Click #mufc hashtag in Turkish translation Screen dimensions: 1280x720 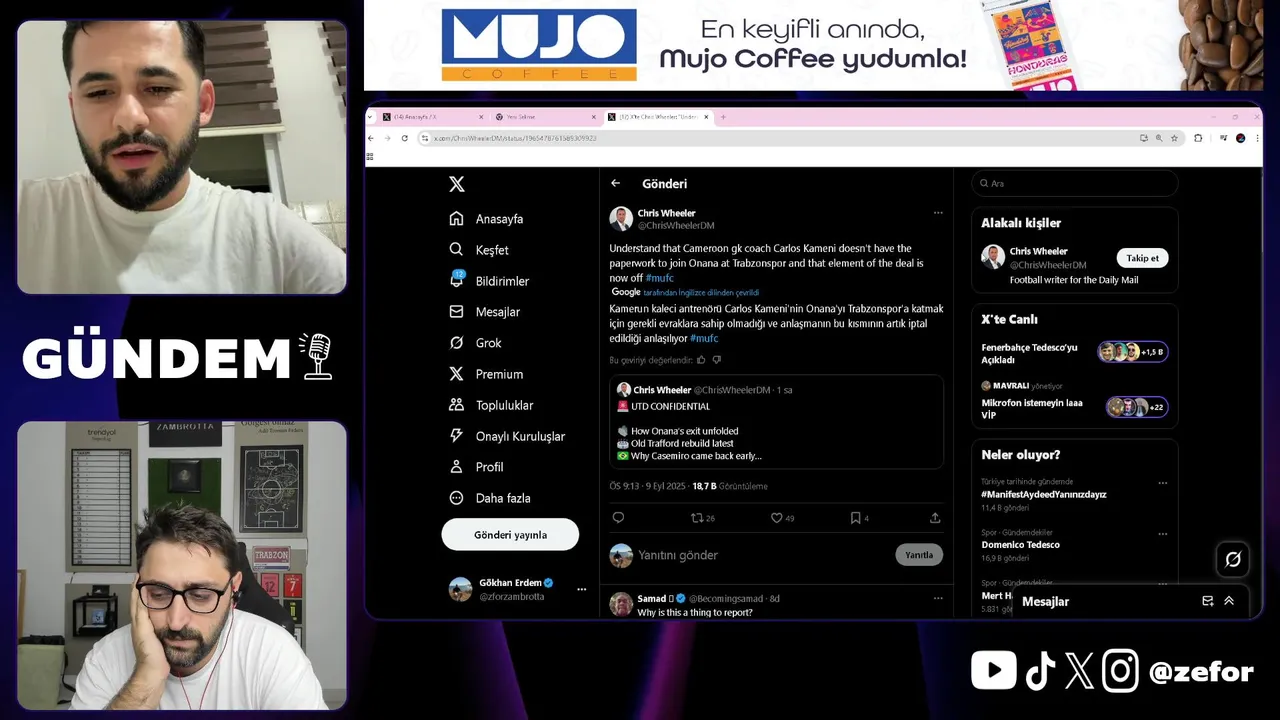tap(705, 339)
